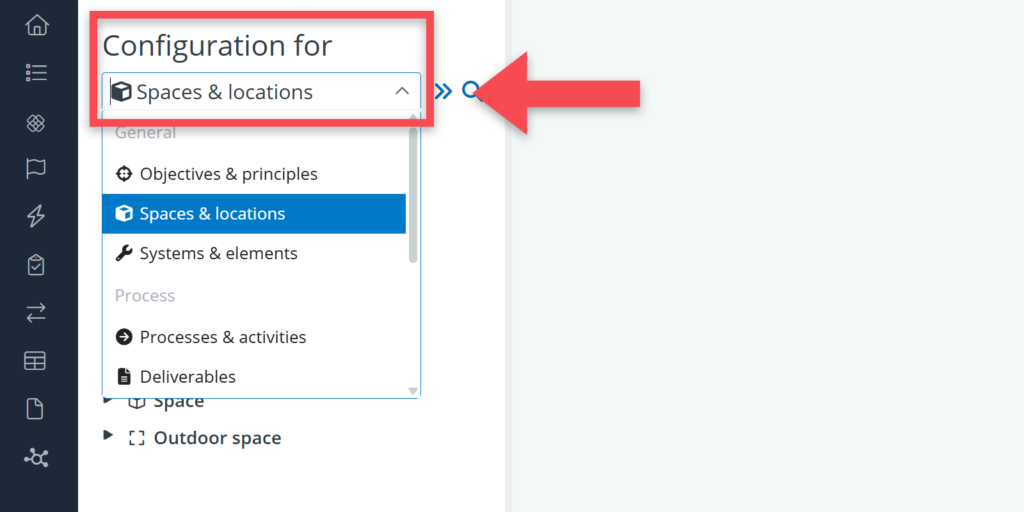1024x512 pixels.
Task: Collapse the Spaces & locations dropdown
Action: pos(402,92)
